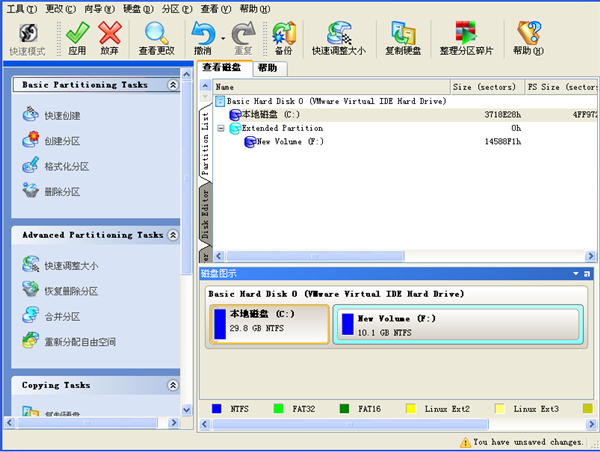This screenshot has height=452, width=600.
Task: Start the 复制硬盘 toolbar tool
Action: click(403, 38)
